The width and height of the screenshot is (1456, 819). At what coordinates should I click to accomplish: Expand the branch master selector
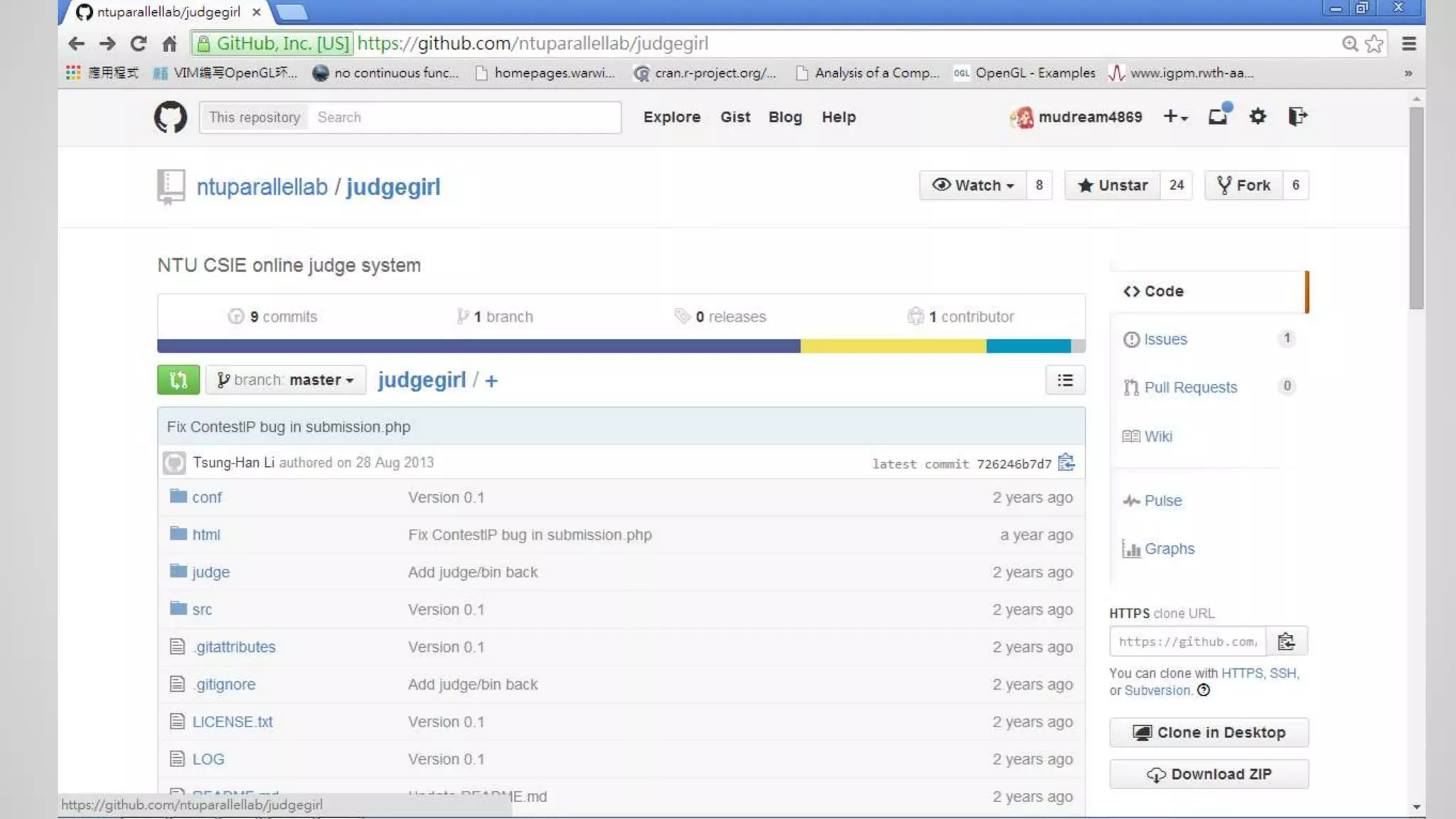point(286,380)
